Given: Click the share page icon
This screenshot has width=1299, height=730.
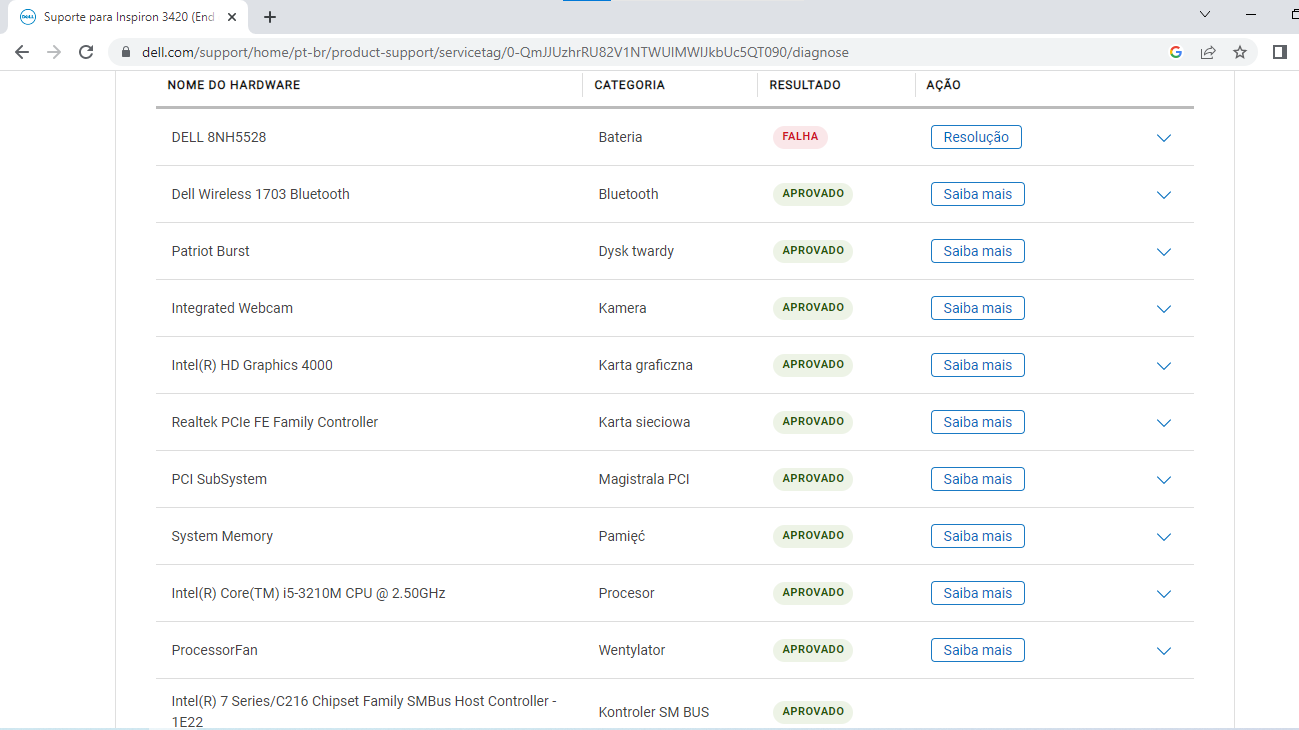Looking at the screenshot, I should pyautogui.click(x=1208, y=52).
